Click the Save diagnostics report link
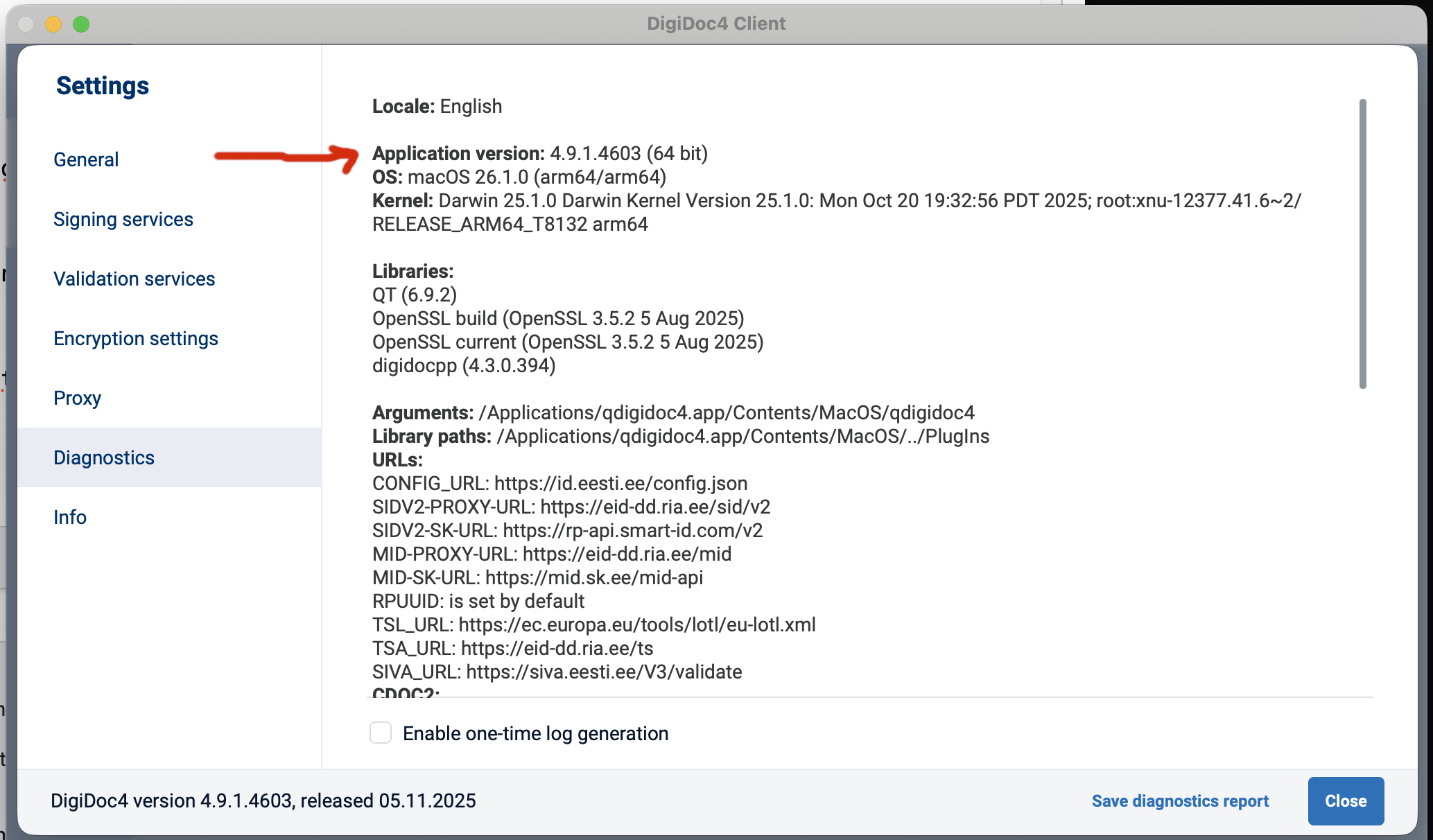1433x840 pixels. click(x=1180, y=800)
